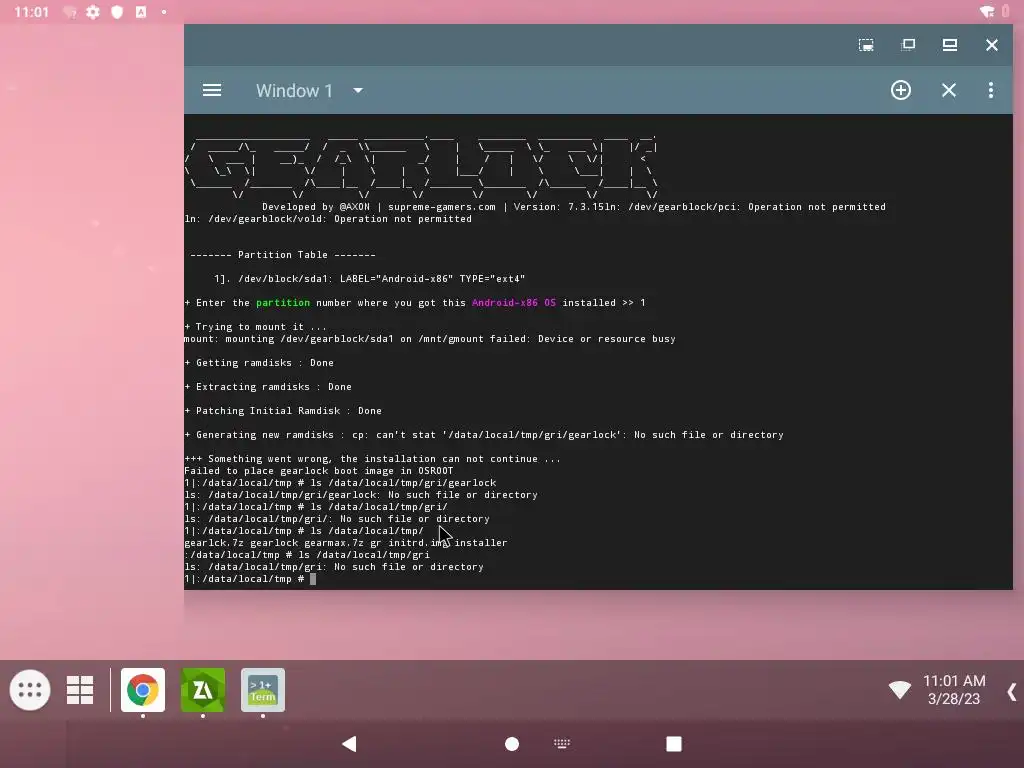Click the supreme-gamers.com text
Viewport: 1024px width, 768px height.
441,207
